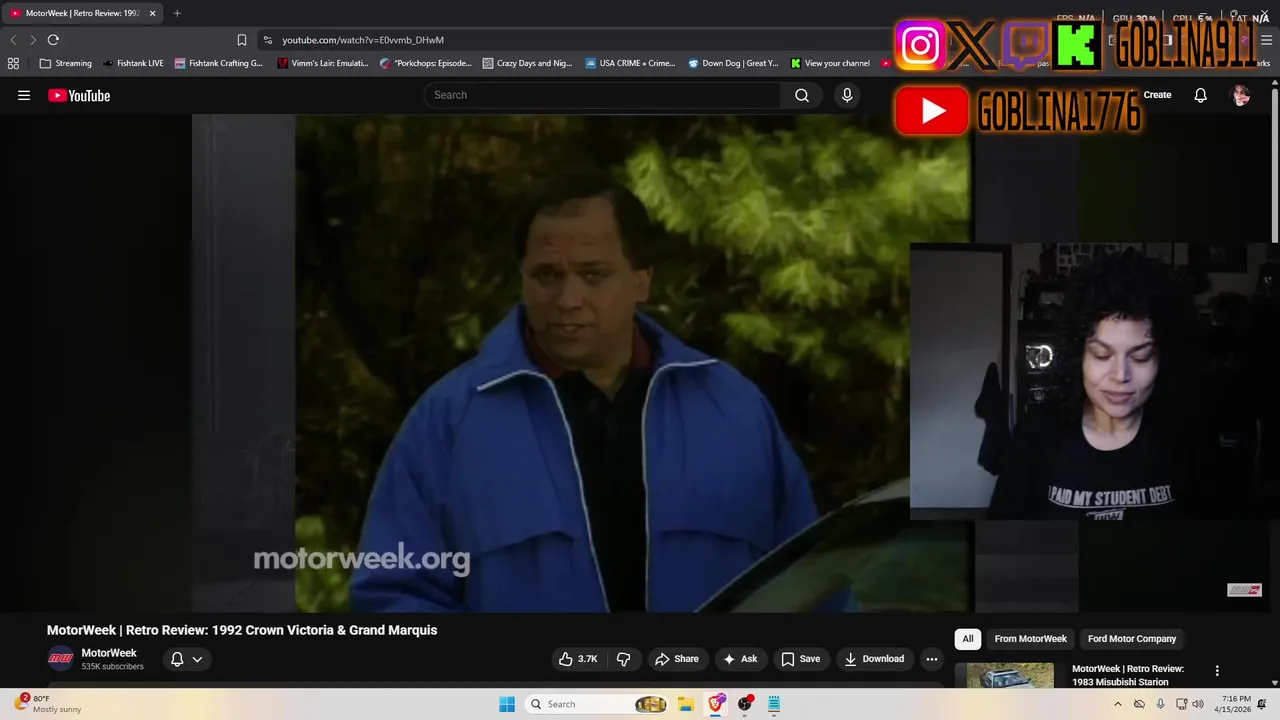Select the Ford Motor Company chip
Image resolution: width=1280 pixels, height=720 pixels.
coord(1132,639)
